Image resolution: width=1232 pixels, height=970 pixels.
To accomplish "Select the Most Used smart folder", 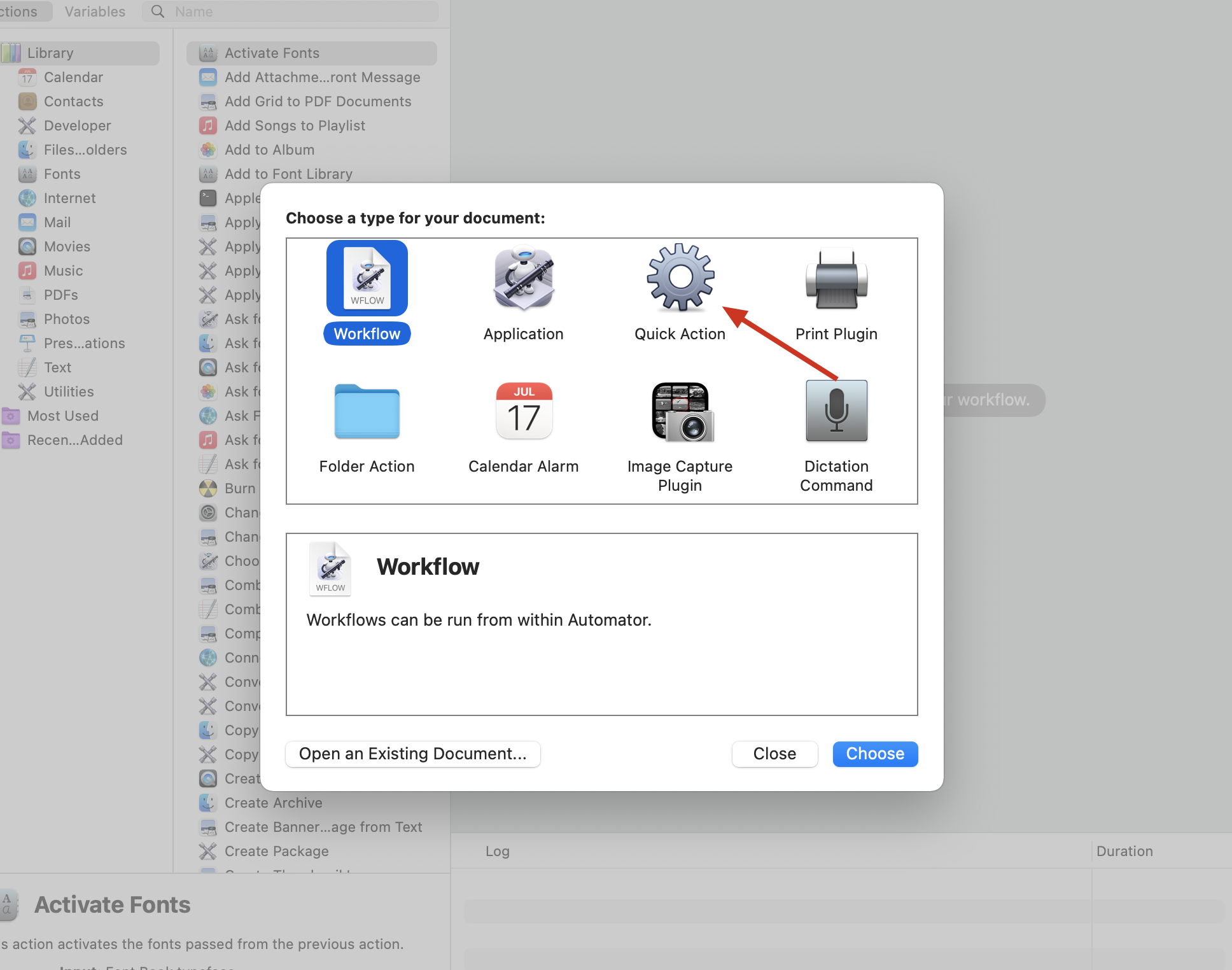I will point(62,416).
